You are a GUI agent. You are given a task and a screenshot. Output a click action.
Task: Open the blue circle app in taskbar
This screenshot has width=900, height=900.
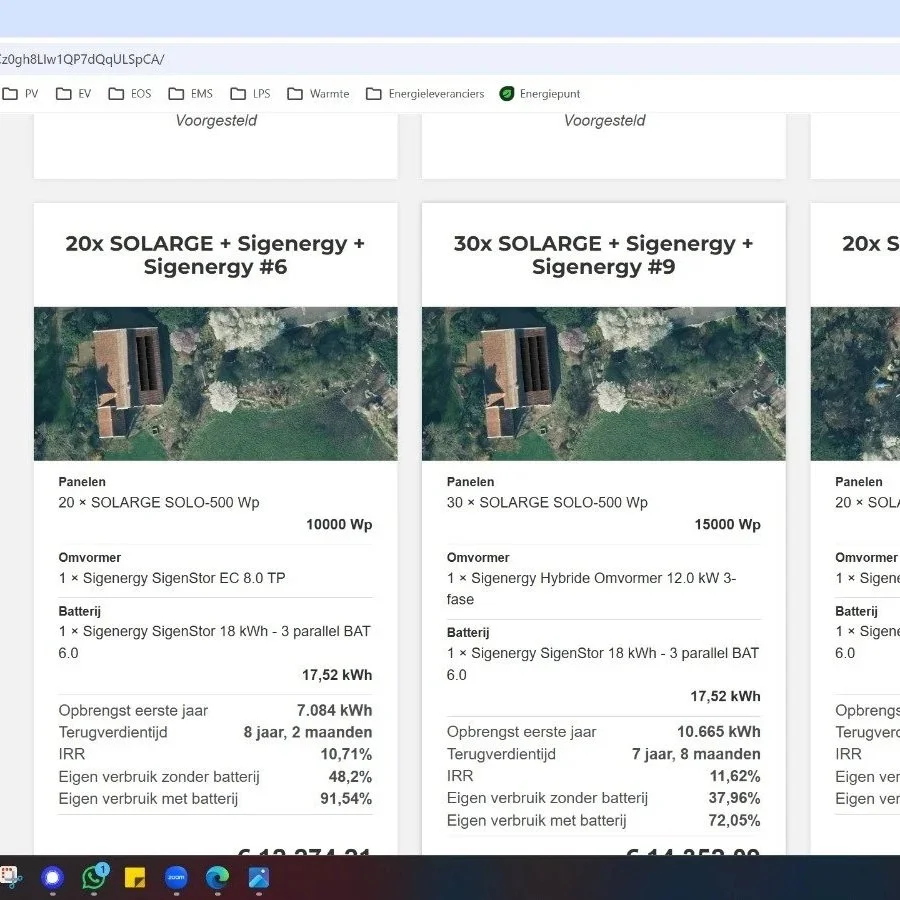pyautogui.click(x=52, y=878)
